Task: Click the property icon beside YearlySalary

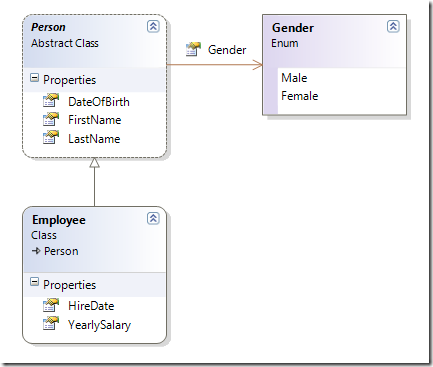Action: (x=51, y=323)
